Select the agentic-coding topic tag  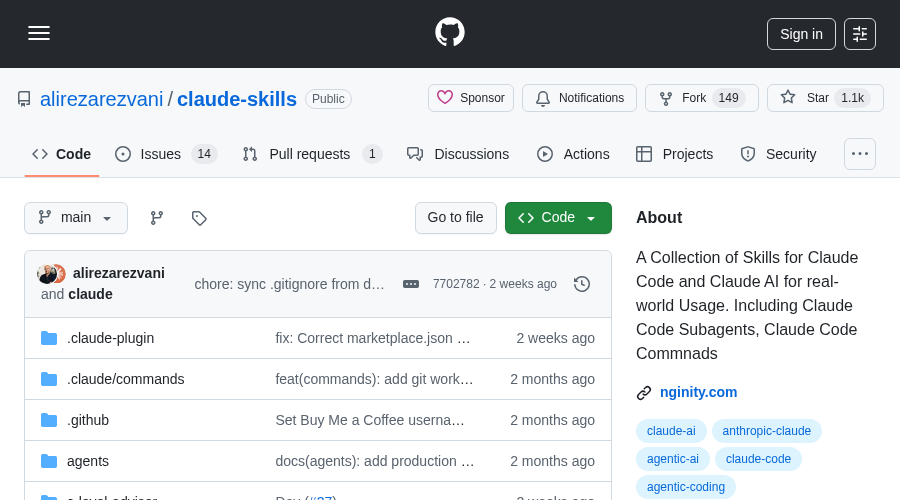click(686, 487)
